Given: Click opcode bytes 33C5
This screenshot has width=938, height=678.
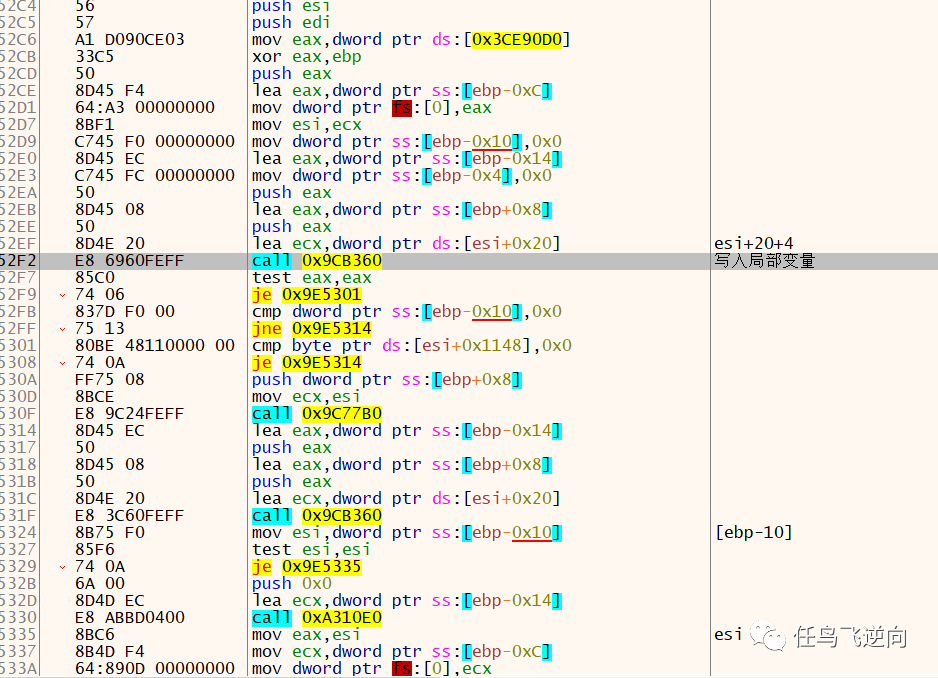Looking at the screenshot, I should pos(95,57).
